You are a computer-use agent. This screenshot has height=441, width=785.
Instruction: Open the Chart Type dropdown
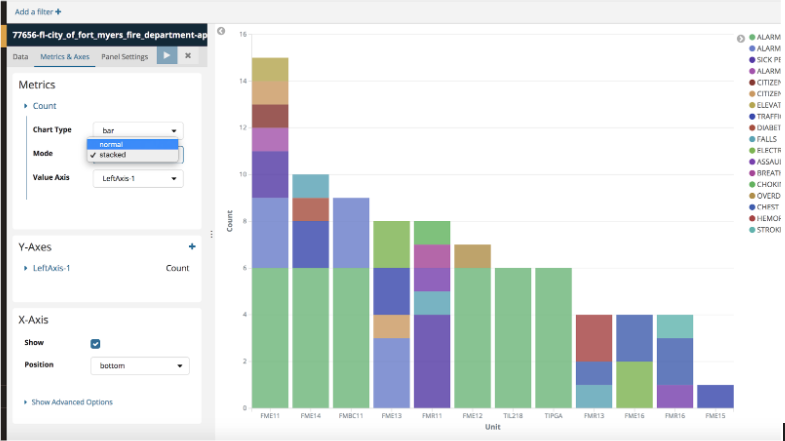[x=138, y=130]
